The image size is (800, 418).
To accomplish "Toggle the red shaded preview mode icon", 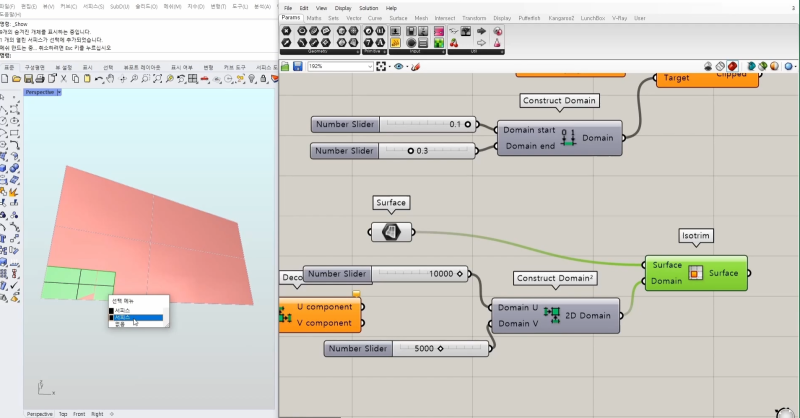I will click(x=733, y=66).
